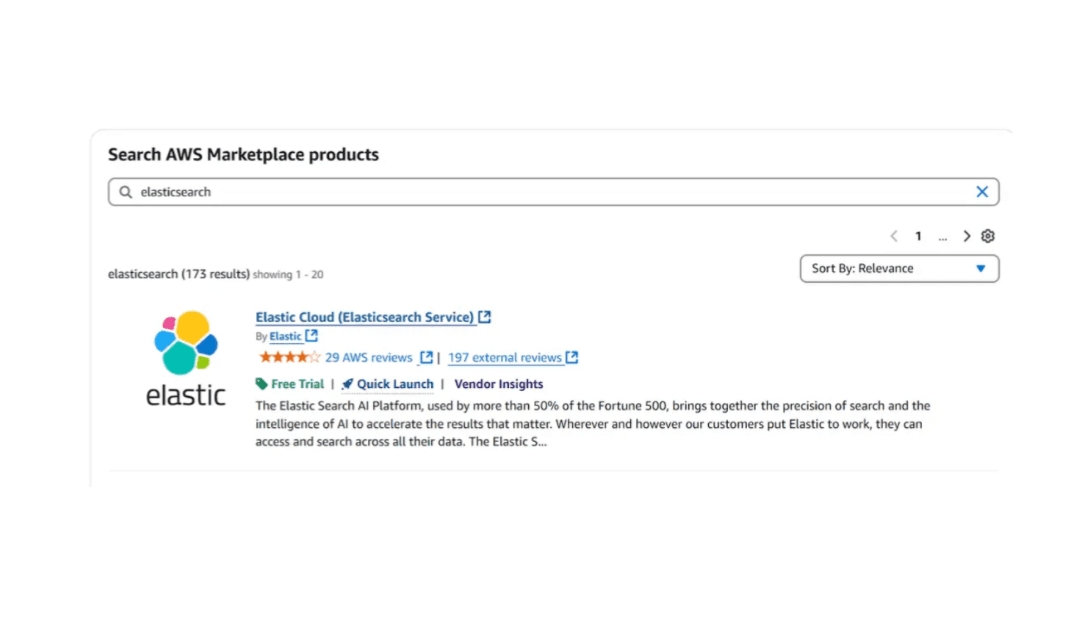Image resolution: width=1086 pixels, height=620 pixels.
Task: Select the Quick Launch option
Action: [x=393, y=384]
